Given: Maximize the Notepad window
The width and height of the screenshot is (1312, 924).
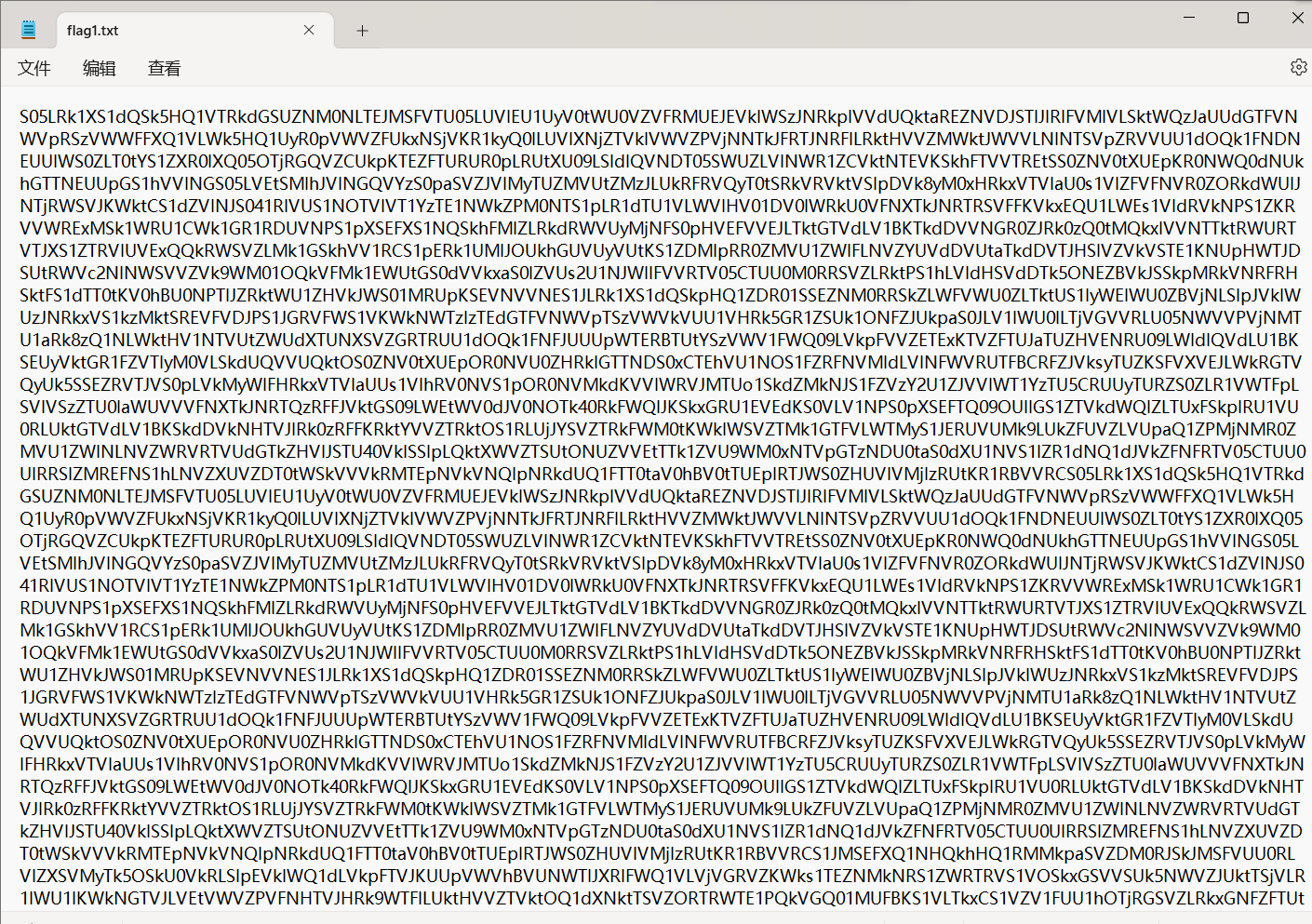Looking at the screenshot, I should tap(1243, 18).
